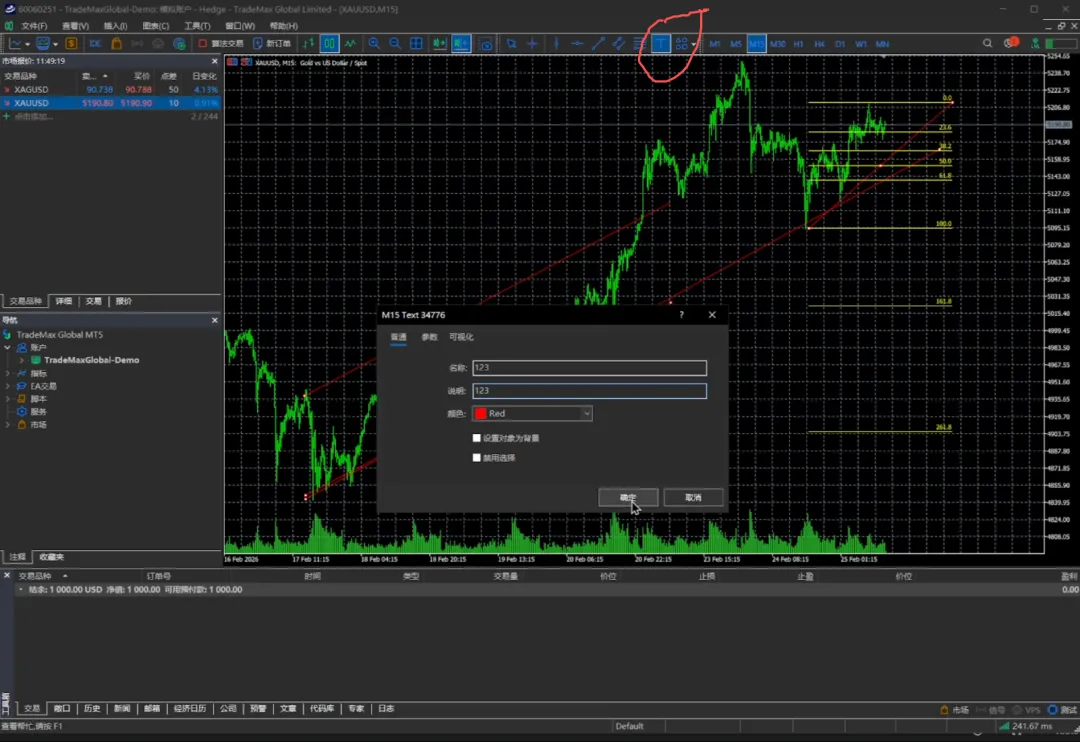Switch chart to candlestick view icon
The width and height of the screenshot is (1080, 742).
[329, 44]
